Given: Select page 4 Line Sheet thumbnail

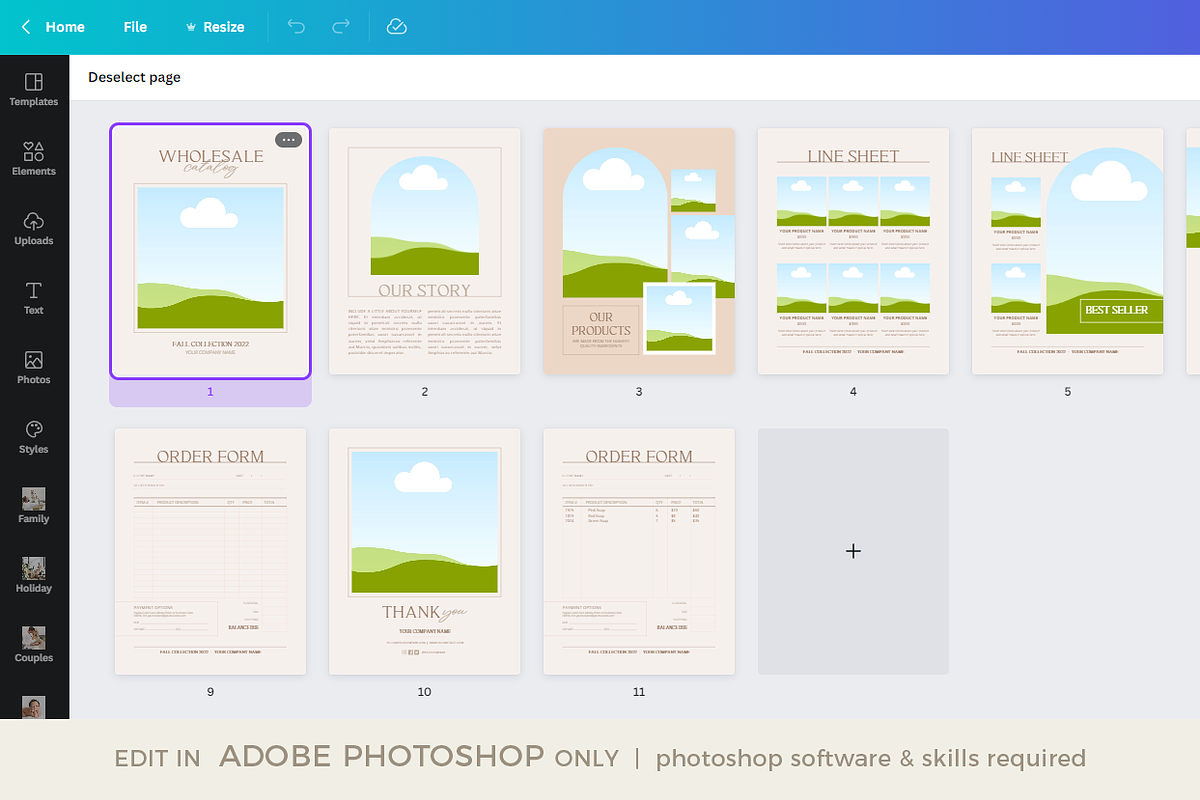Looking at the screenshot, I should point(853,251).
